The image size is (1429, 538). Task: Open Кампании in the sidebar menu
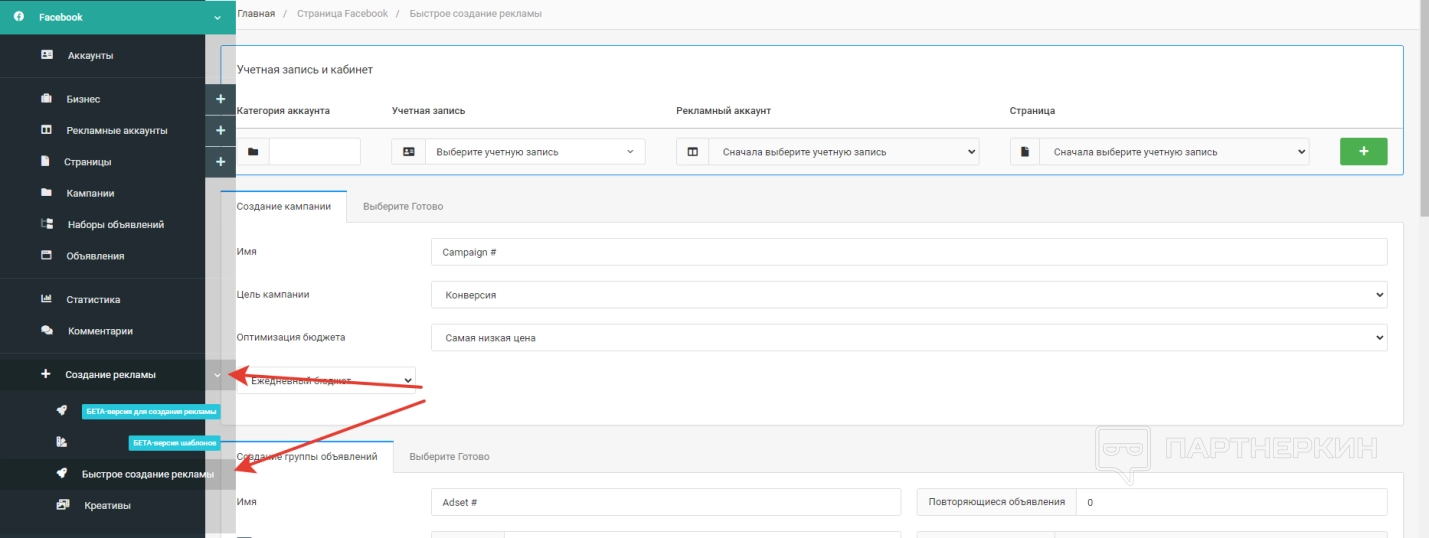tap(90, 193)
